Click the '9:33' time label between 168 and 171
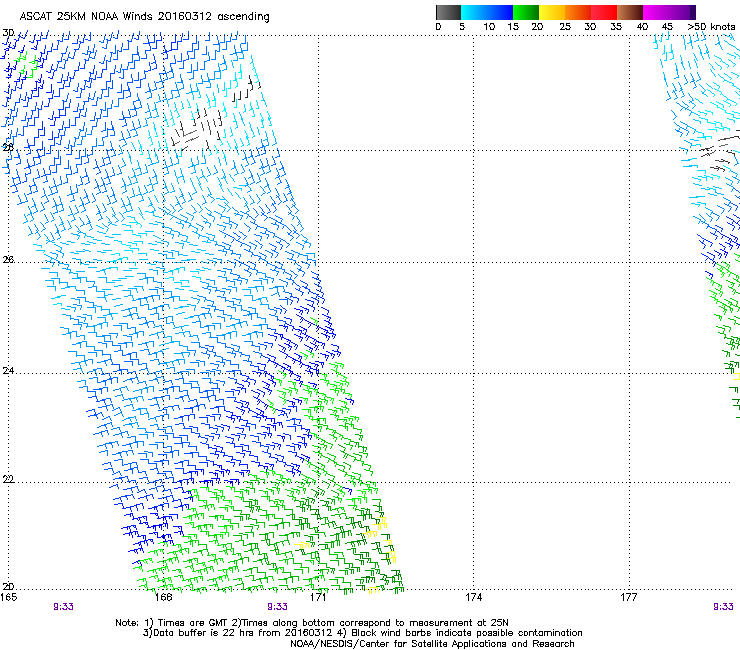Screen dimensions: 740x650 point(278,607)
